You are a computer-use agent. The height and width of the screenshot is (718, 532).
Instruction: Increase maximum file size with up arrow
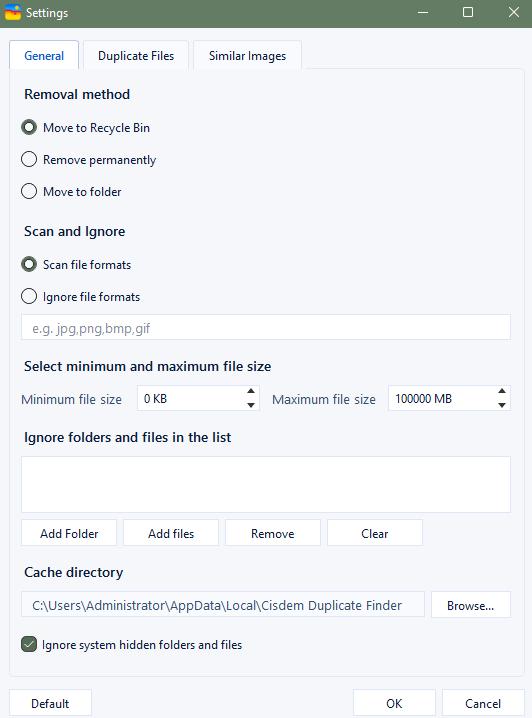tap(502, 391)
